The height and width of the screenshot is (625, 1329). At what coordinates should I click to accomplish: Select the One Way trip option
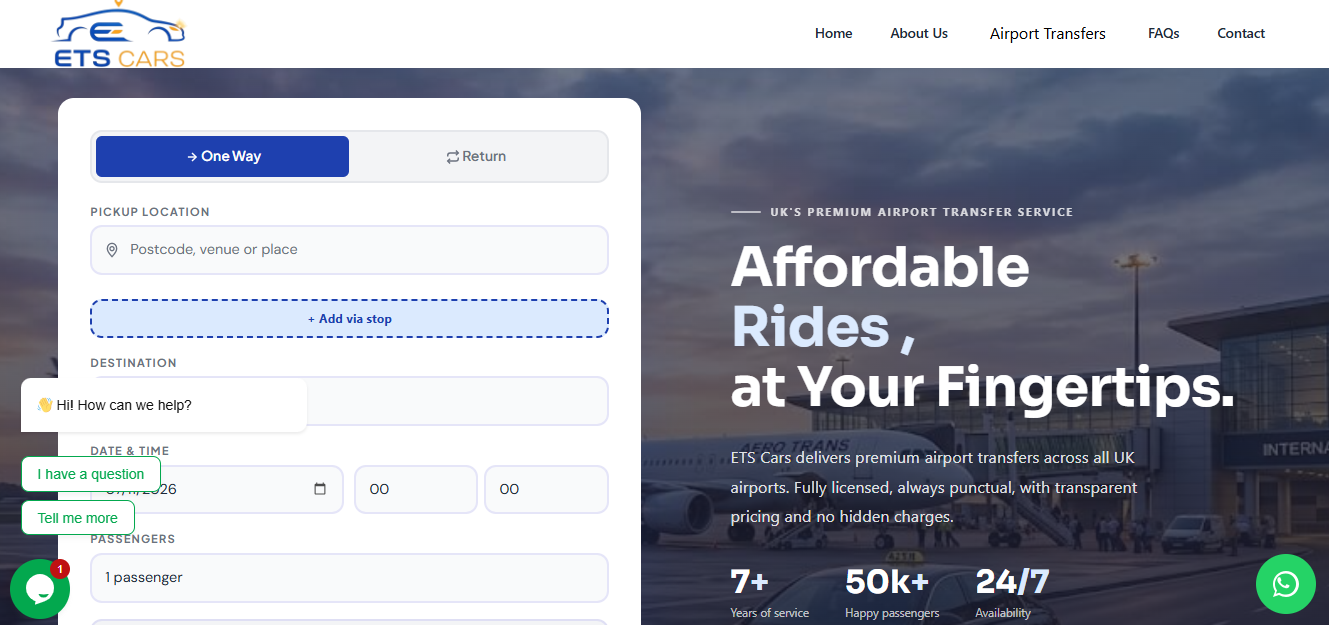(222, 156)
